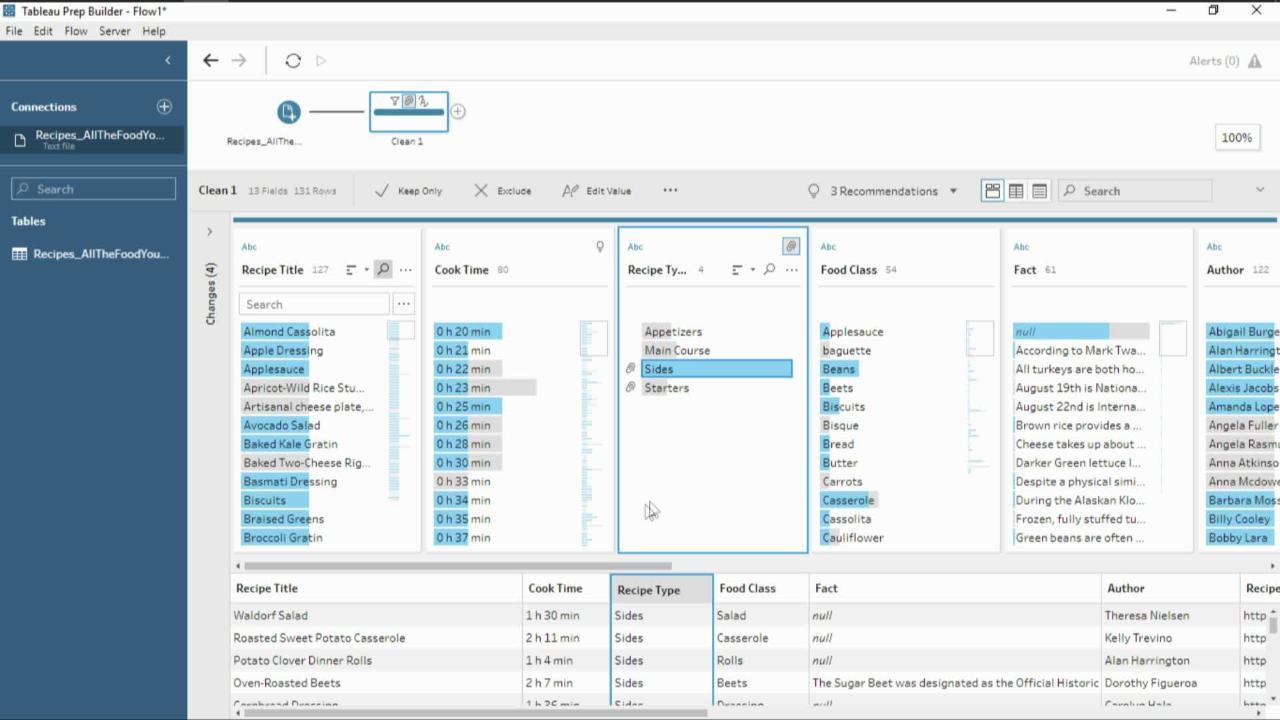The image size is (1280, 720).
Task: Select Recipes_AllTheFoodYou connection file
Action: (x=92, y=139)
